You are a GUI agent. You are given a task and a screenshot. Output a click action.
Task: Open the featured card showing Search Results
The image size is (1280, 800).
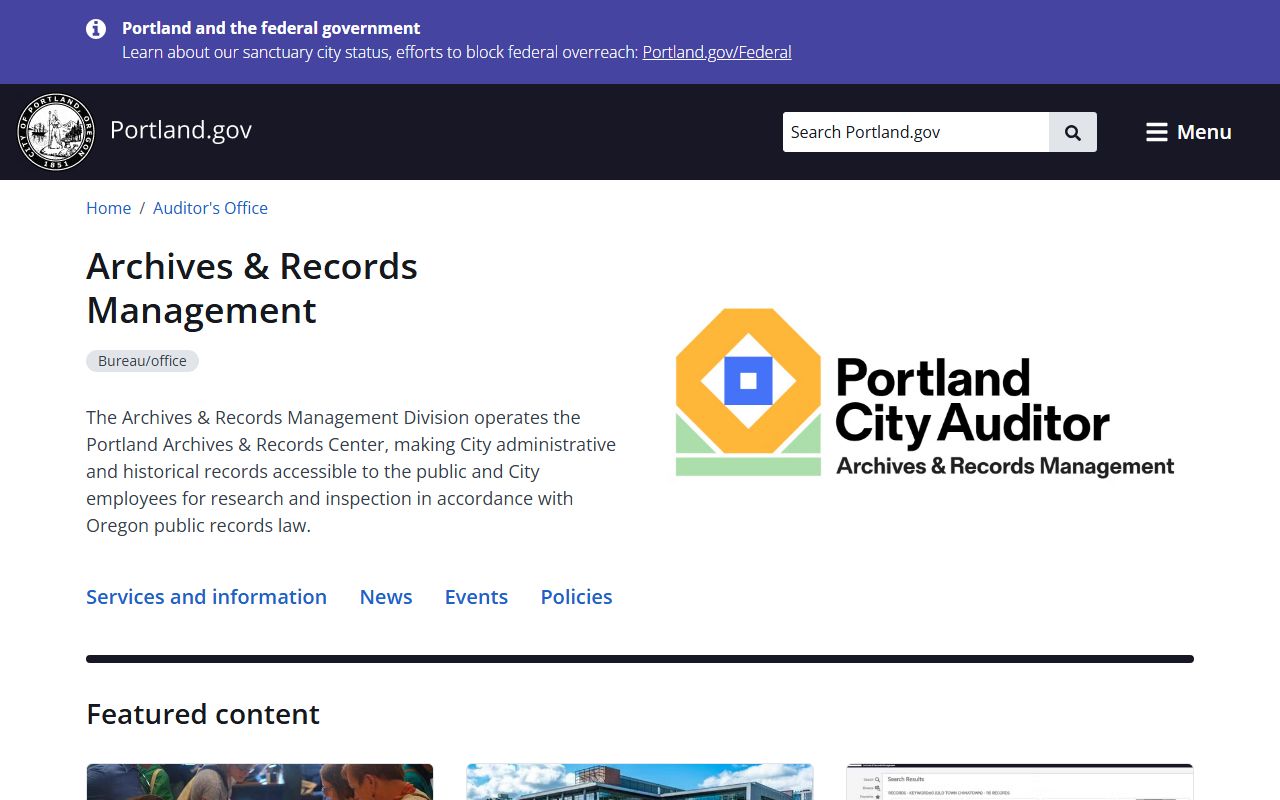(1020, 782)
